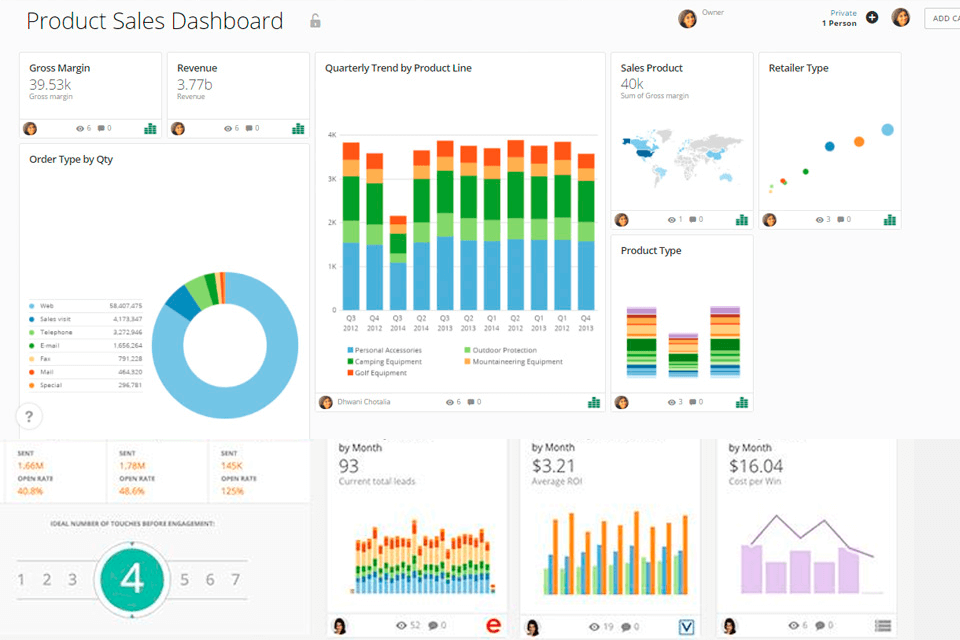Click the Owner avatar at the top
The width and height of the screenshot is (960, 640).
(x=687, y=18)
